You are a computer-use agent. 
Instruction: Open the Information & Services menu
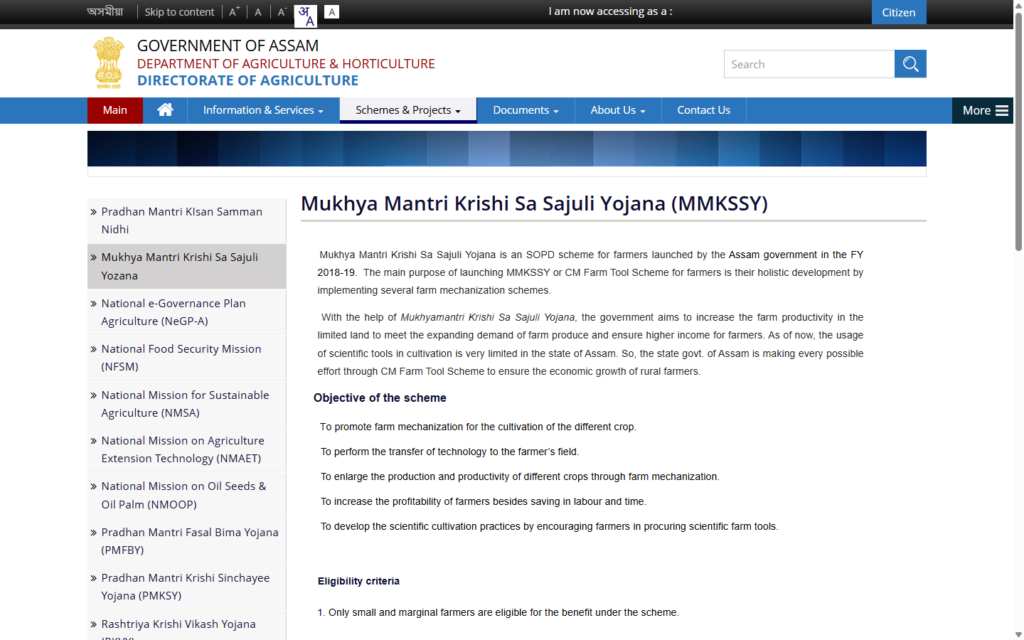263,110
